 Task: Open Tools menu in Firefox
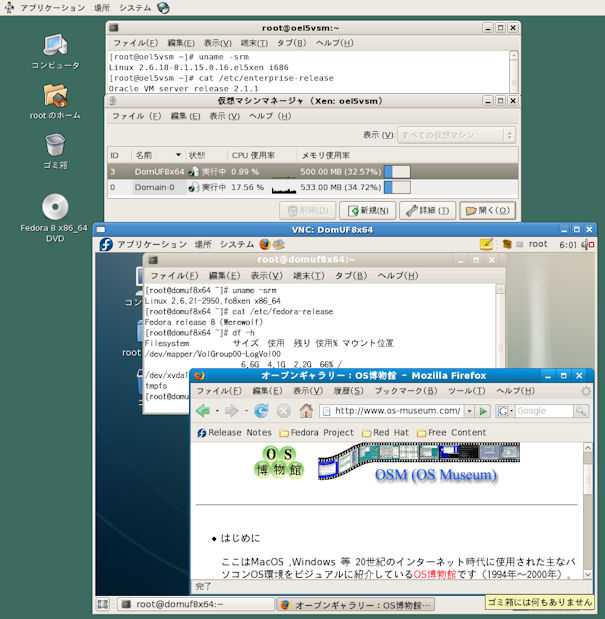466,390
